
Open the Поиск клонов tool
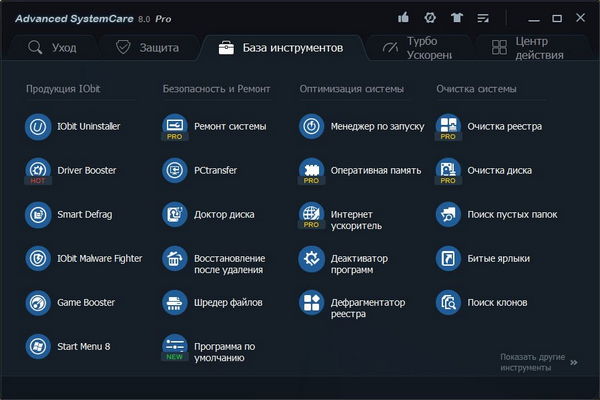pos(449,302)
